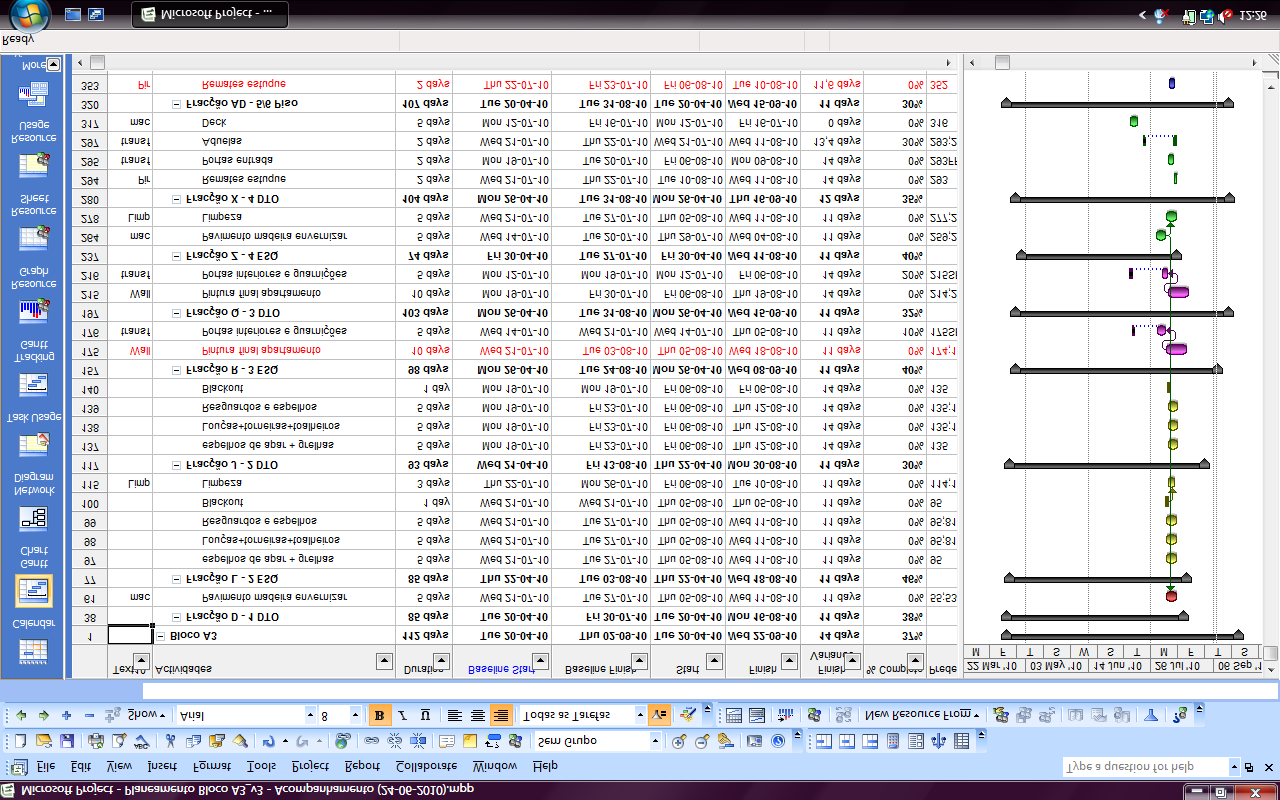Click the Undo arrow icon
The image size is (1280, 800).
pyautogui.click(x=269, y=741)
